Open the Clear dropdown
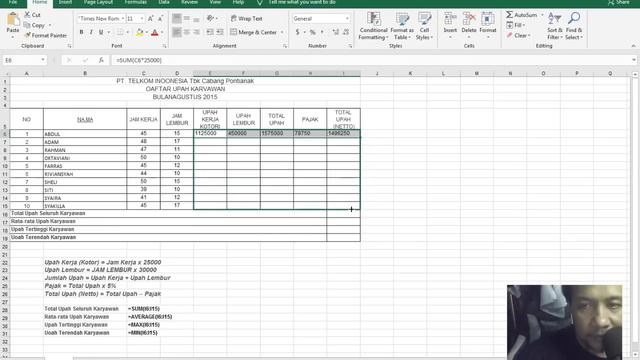 (518, 36)
